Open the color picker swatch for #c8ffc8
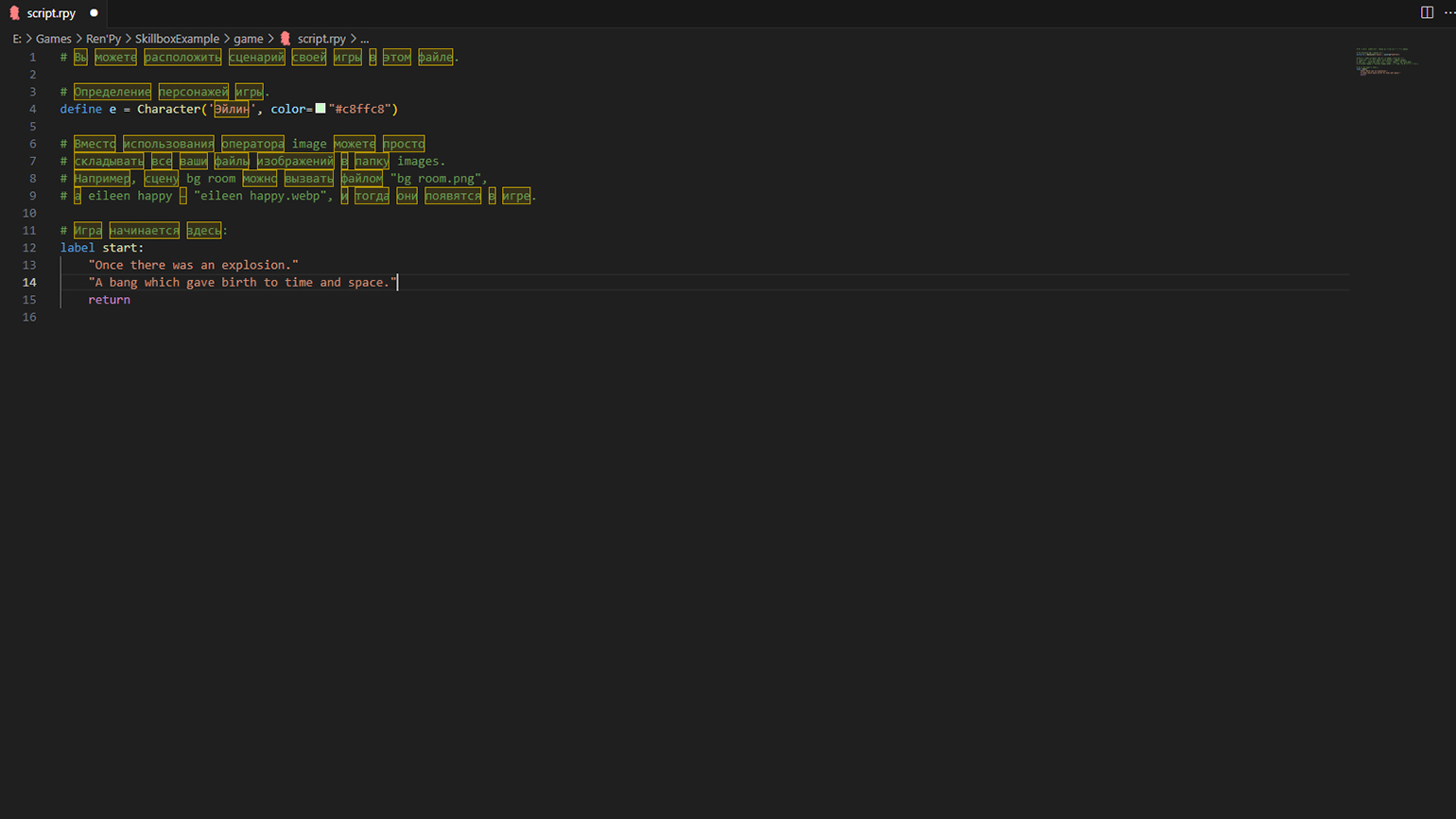 pyautogui.click(x=321, y=109)
